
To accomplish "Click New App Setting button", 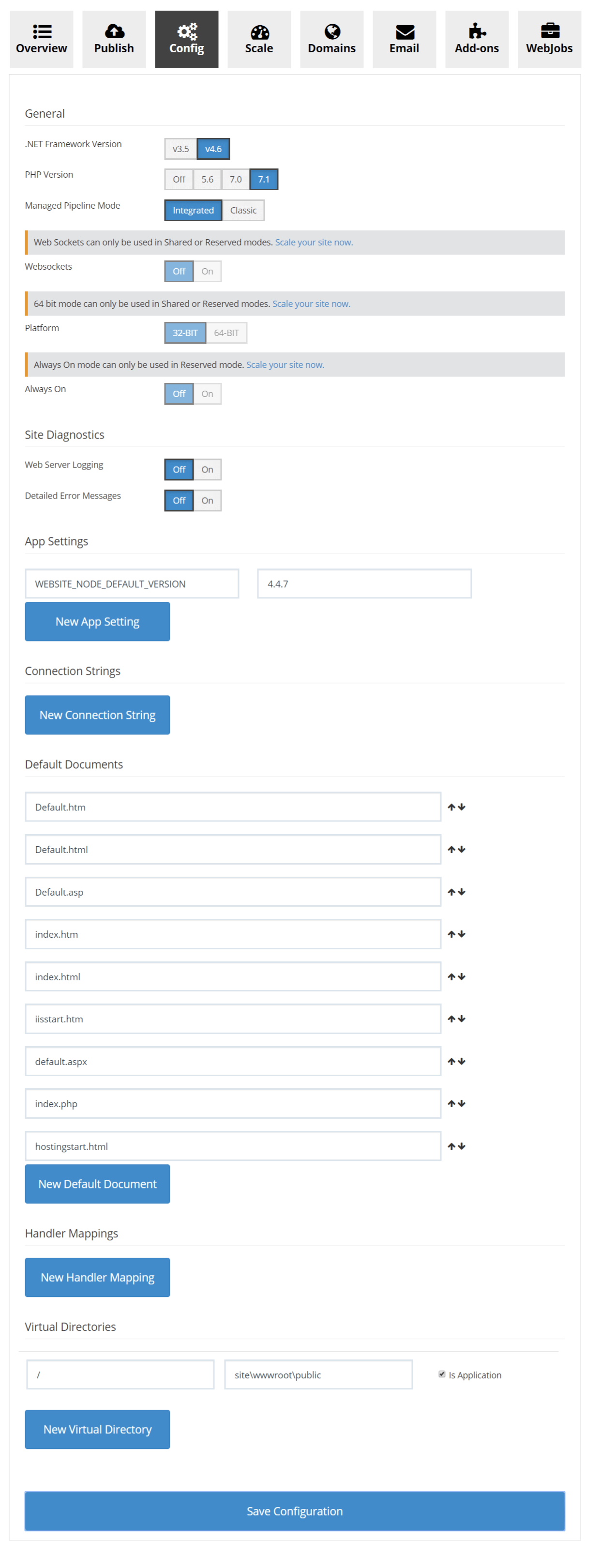I will pyautogui.click(x=97, y=622).
